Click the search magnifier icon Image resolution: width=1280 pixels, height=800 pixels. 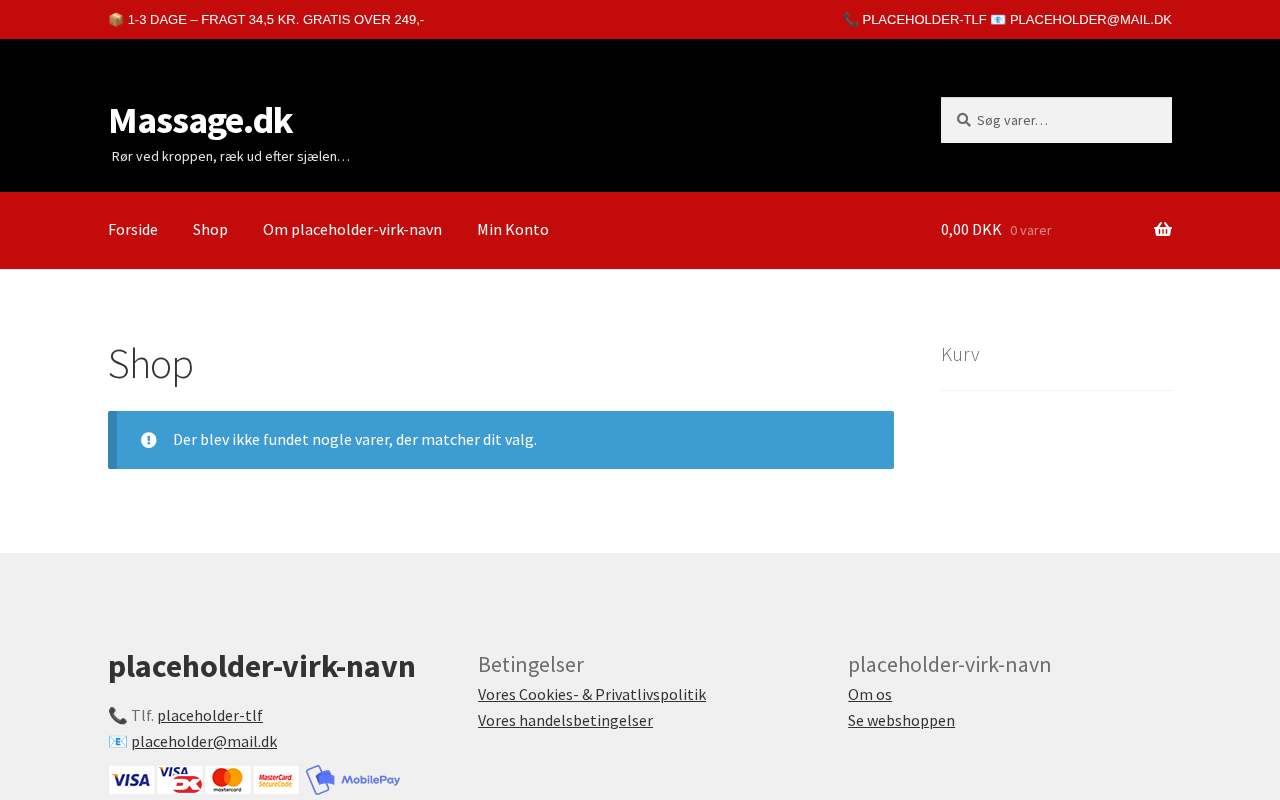pyautogui.click(x=964, y=120)
